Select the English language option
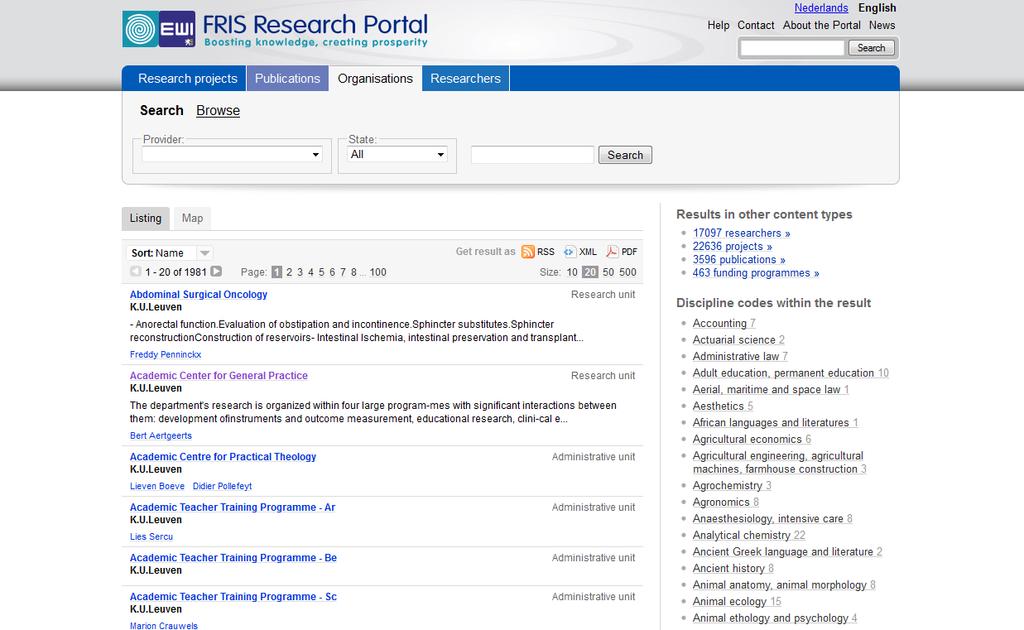The height and width of the screenshot is (630, 1024). point(877,8)
